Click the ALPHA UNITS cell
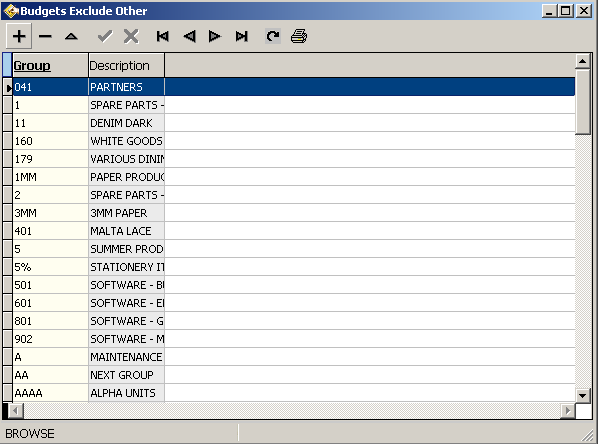Screen dimensions: 600x444 point(127,393)
